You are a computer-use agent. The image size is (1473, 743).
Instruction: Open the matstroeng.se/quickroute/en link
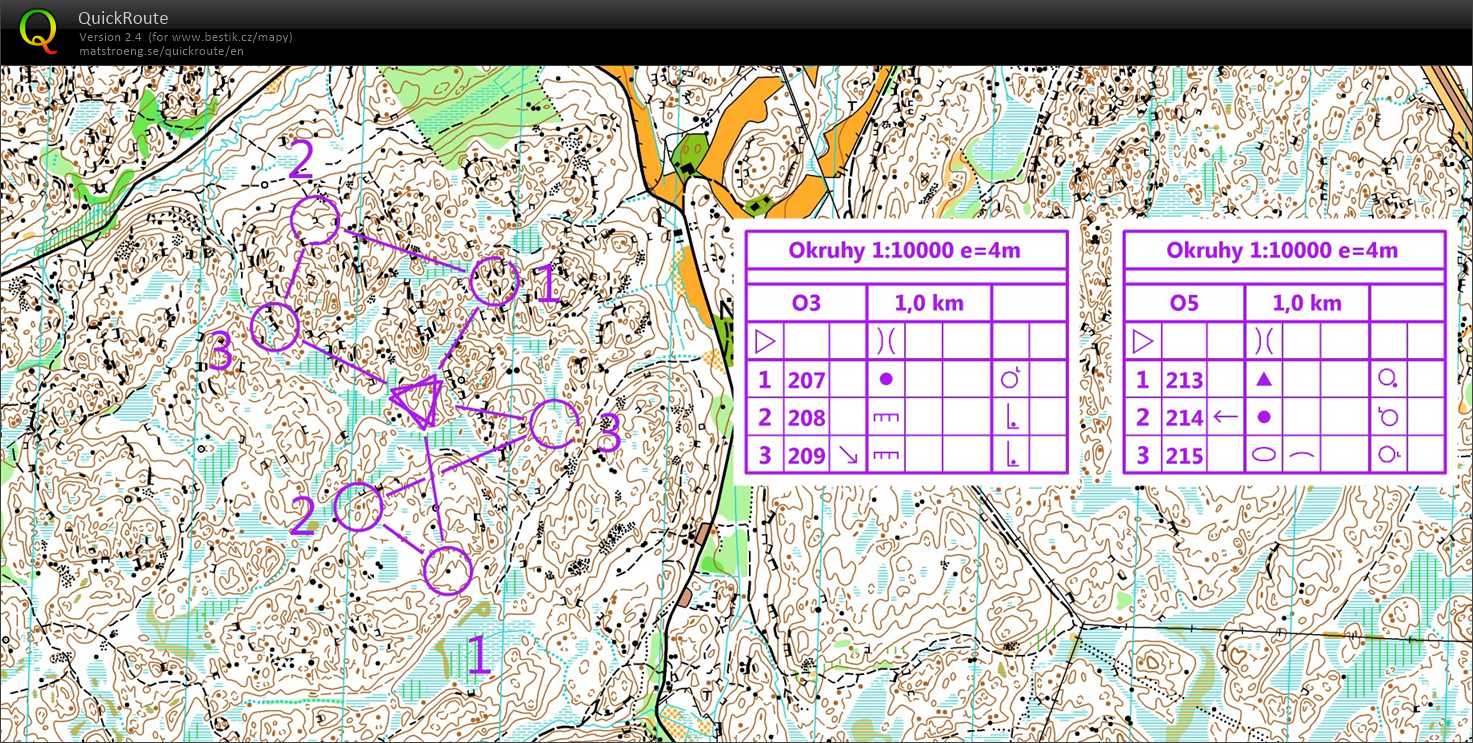pyautogui.click(x=161, y=51)
